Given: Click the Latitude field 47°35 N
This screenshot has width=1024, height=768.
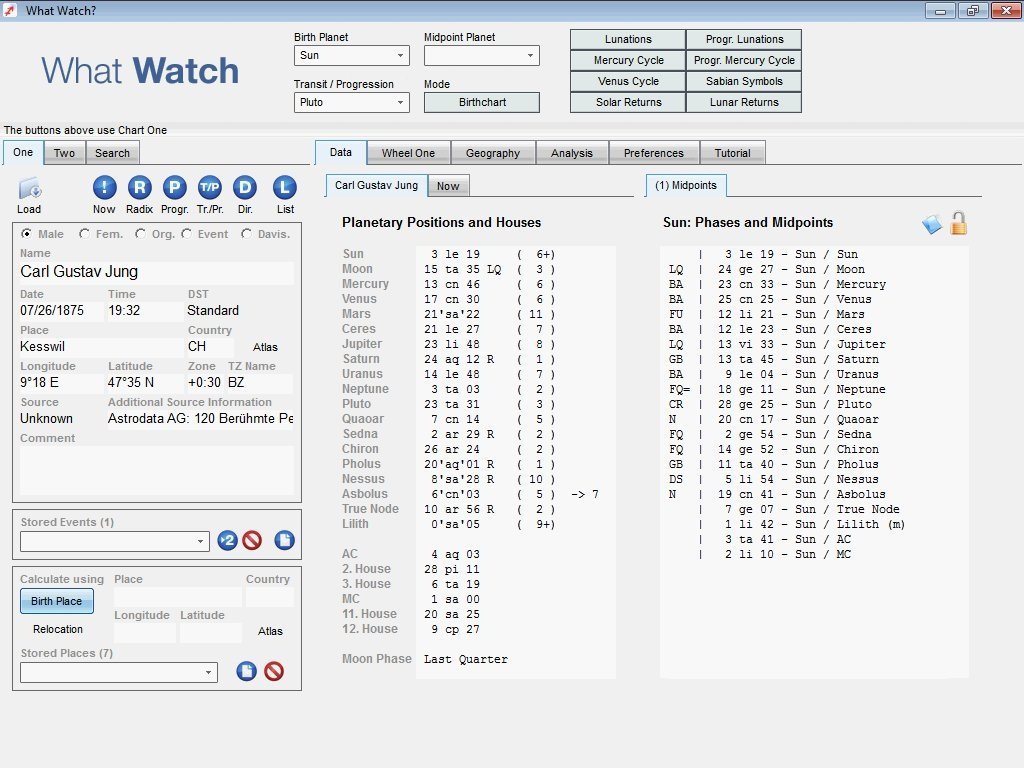Looking at the screenshot, I should click(x=145, y=383).
